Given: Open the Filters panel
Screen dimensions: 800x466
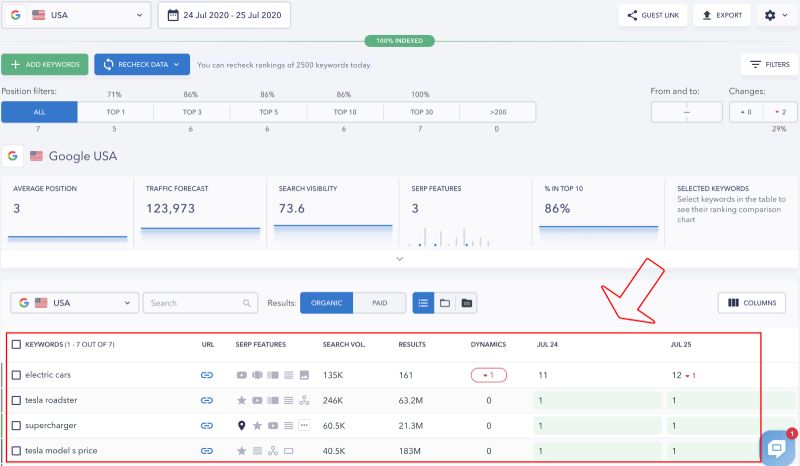Looking at the screenshot, I should click(x=769, y=64).
